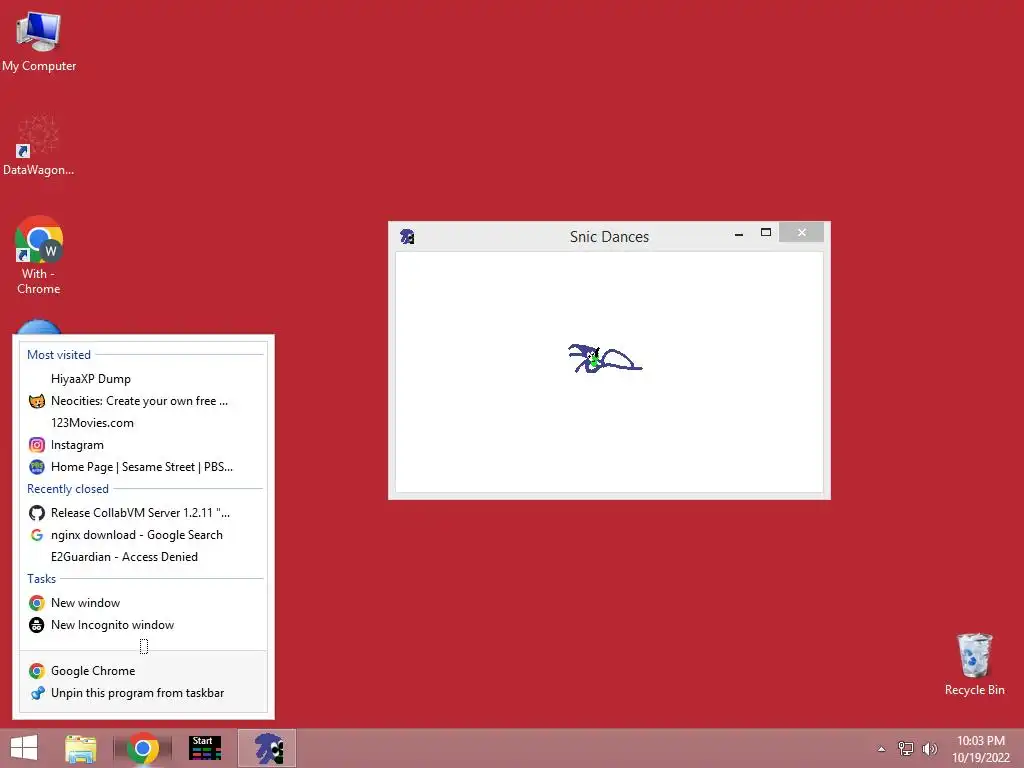Viewport: 1024px width, 768px height.
Task: Reopen nginx download Google Search entry
Action: [x=144, y=535]
